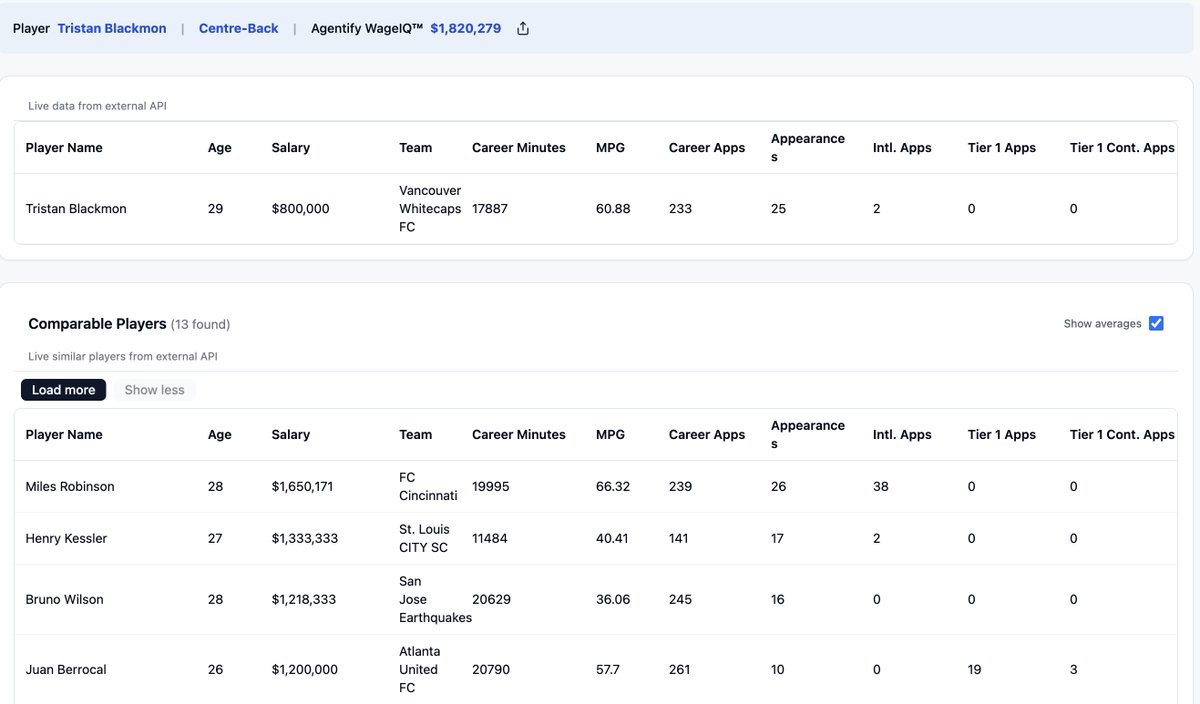Screen dimensions: 1200x704
Task: Toggle the Show averages checkbox
Action: point(1156,323)
